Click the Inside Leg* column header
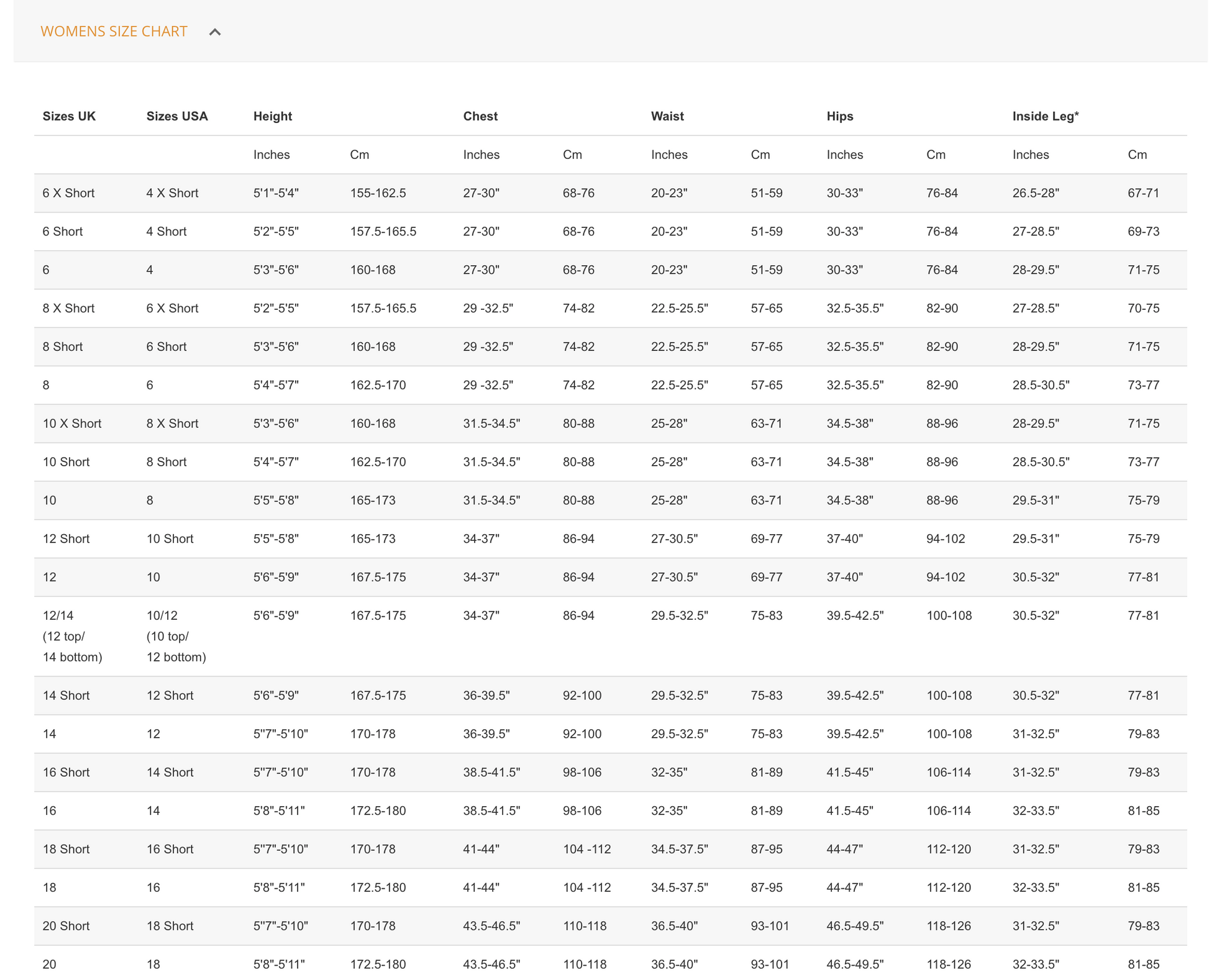Viewport: 1209px width, 980px height. point(1045,116)
